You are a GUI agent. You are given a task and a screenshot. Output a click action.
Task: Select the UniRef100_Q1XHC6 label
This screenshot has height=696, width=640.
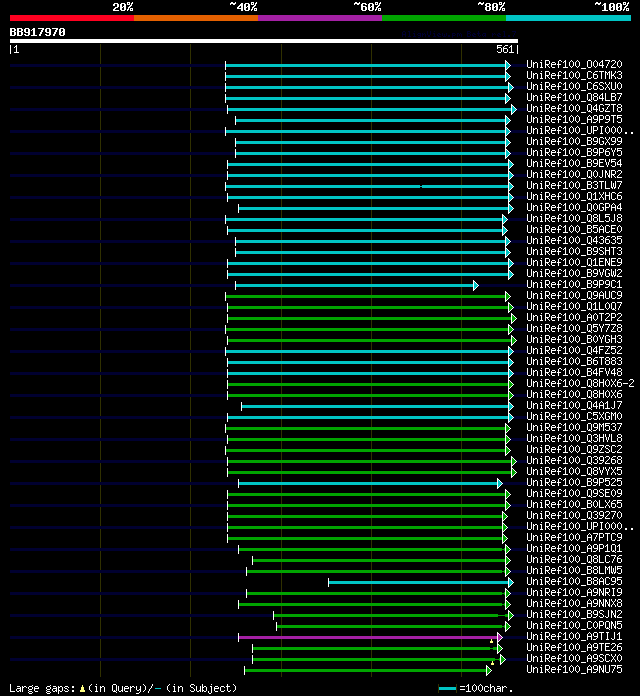[574, 196]
